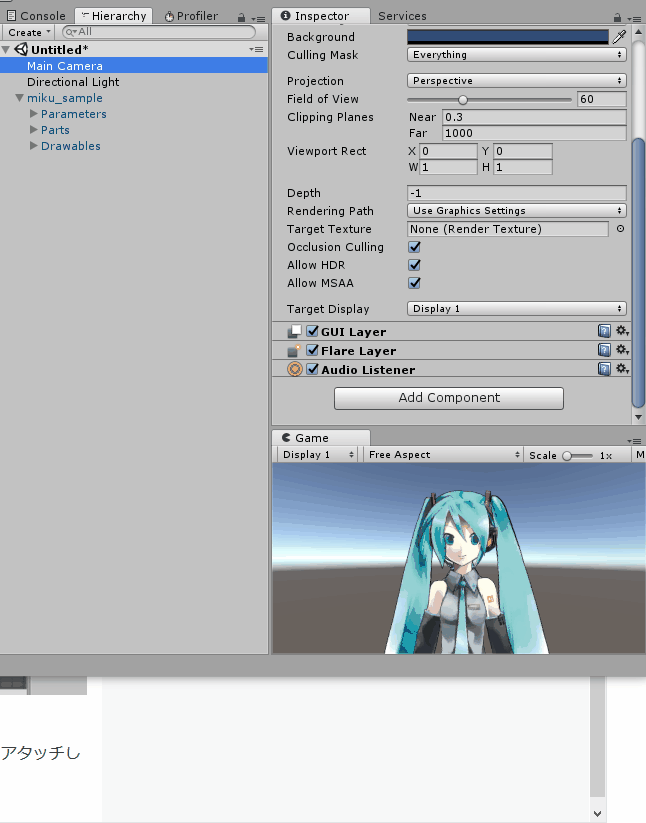The width and height of the screenshot is (646, 823).
Task: Switch to the Profiler tab
Action: [x=192, y=16]
